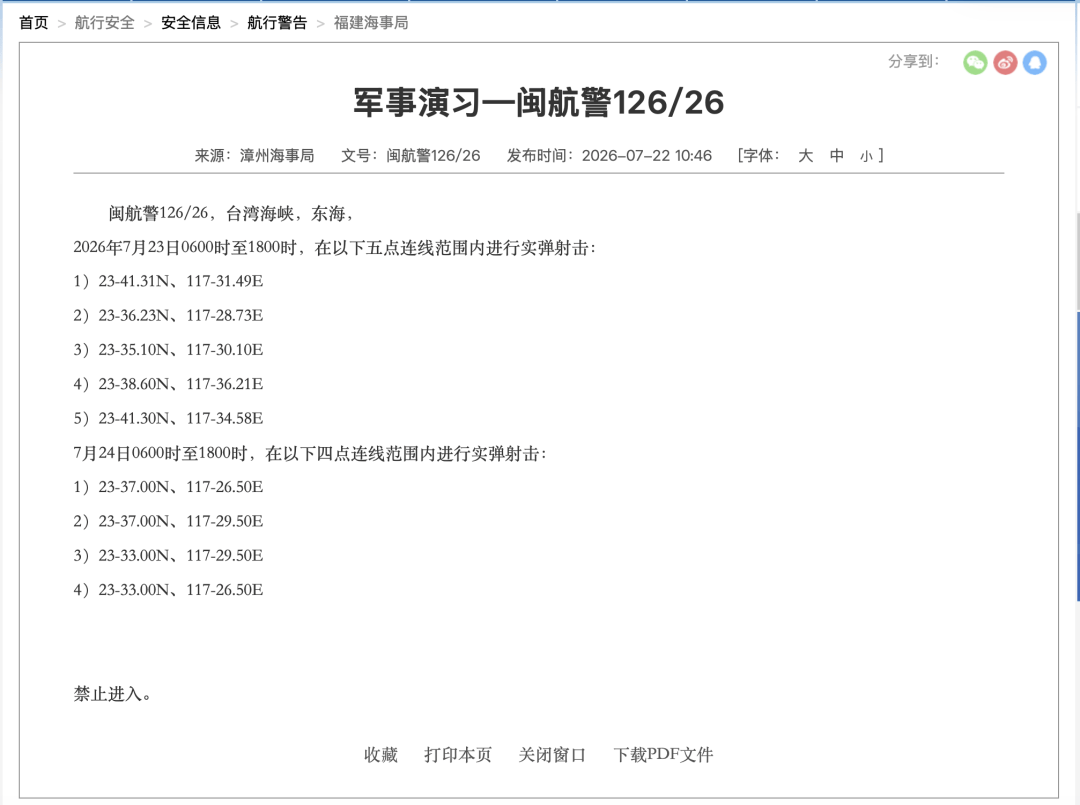The height and width of the screenshot is (805, 1080).
Task: Click the publish time 2026-07-22 10:46
Action: [x=647, y=156]
